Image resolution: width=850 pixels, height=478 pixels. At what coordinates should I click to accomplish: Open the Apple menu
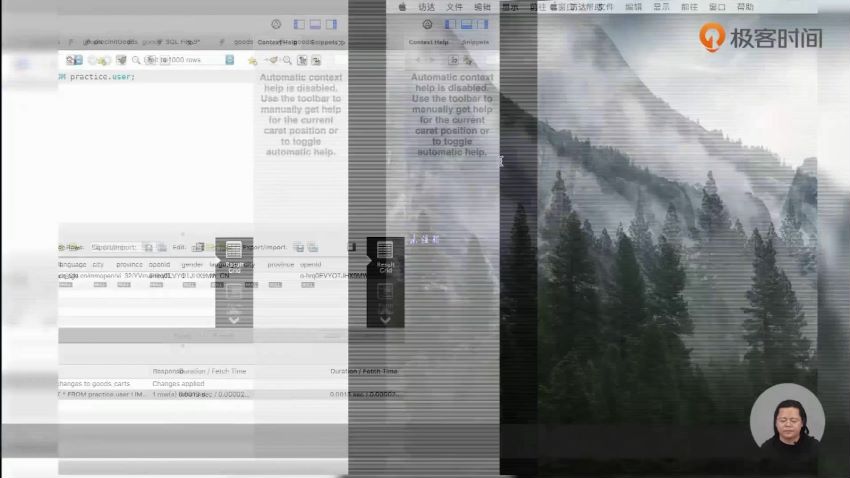pyautogui.click(x=402, y=7)
